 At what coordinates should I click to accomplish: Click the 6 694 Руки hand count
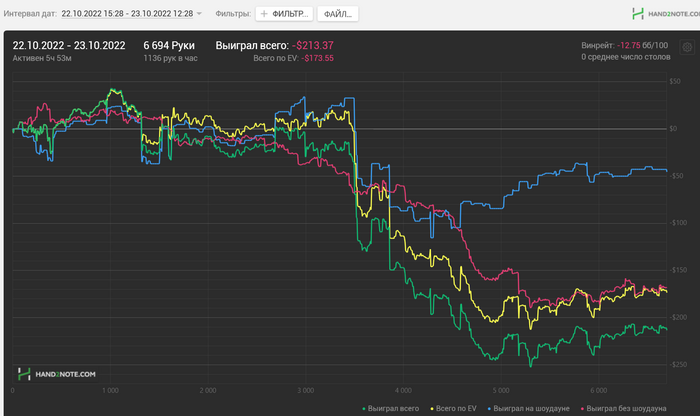(x=169, y=46)
